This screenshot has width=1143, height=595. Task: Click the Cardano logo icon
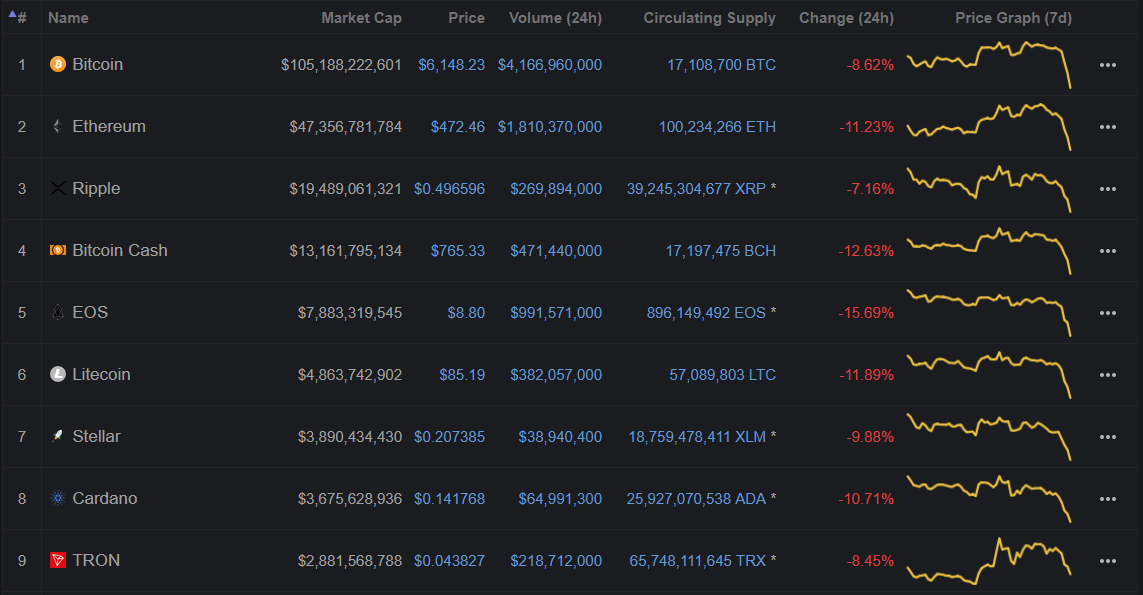pyautogui.click(x=58, y=498)
